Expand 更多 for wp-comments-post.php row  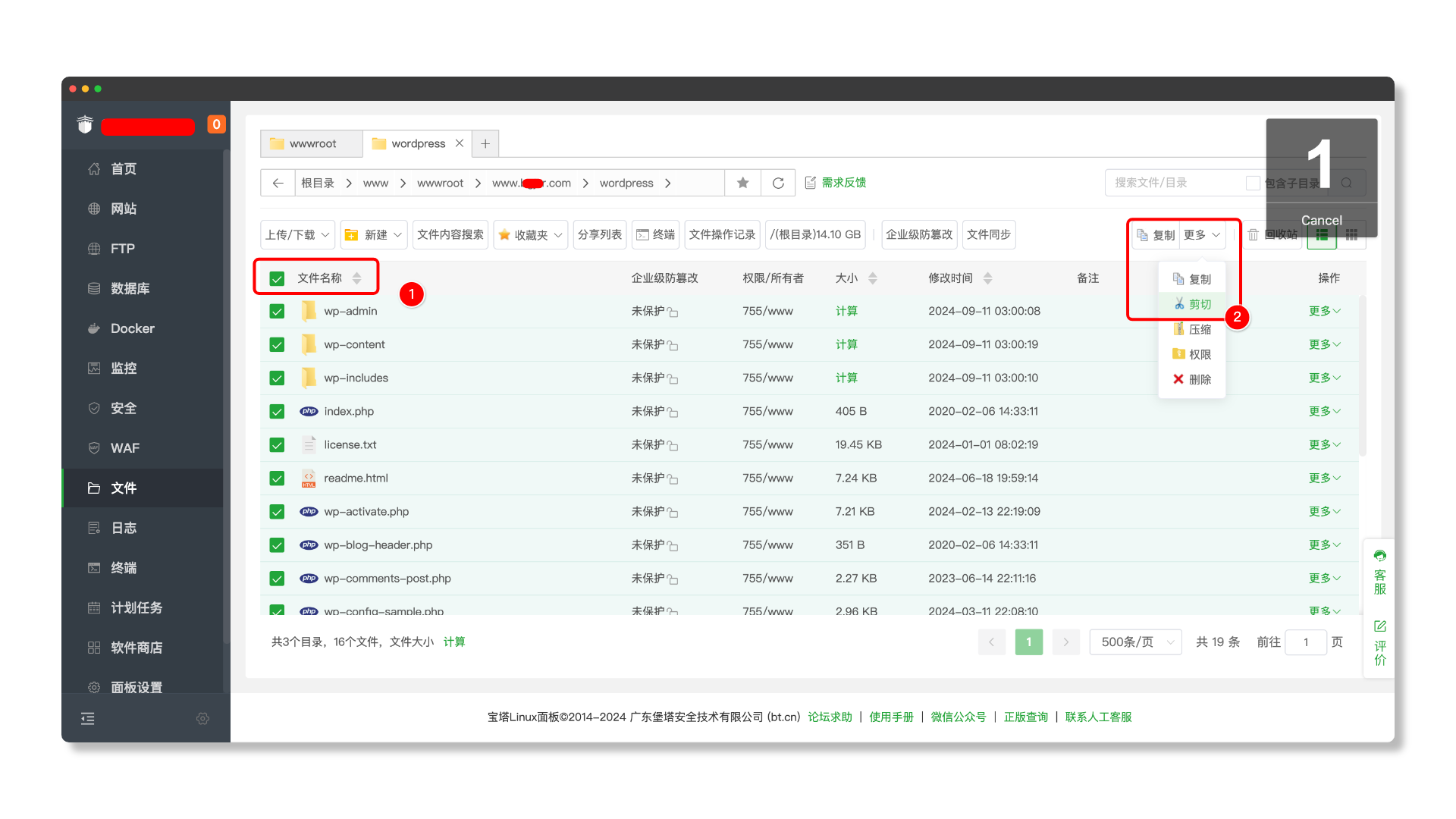click(1324, 578)
